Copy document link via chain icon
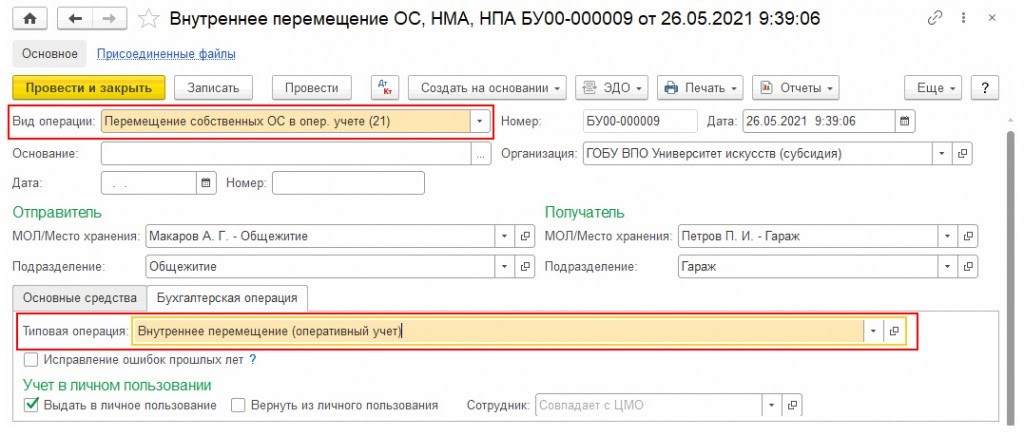This screenshot has height=436, width=1024. pyautogui.click(x=935, y=18)
